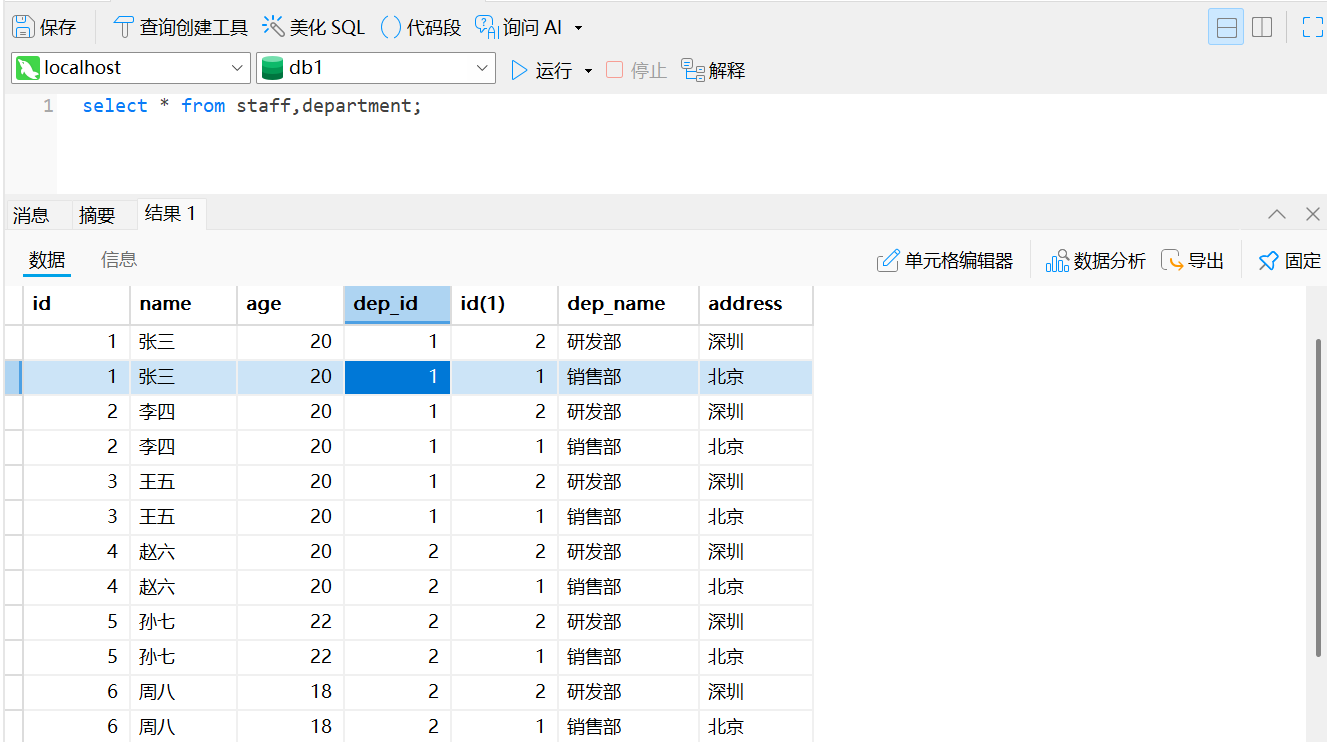This screenshot has height=742, width=1327.
Task: Click the dep_name column header
Action: coord(628,304)
